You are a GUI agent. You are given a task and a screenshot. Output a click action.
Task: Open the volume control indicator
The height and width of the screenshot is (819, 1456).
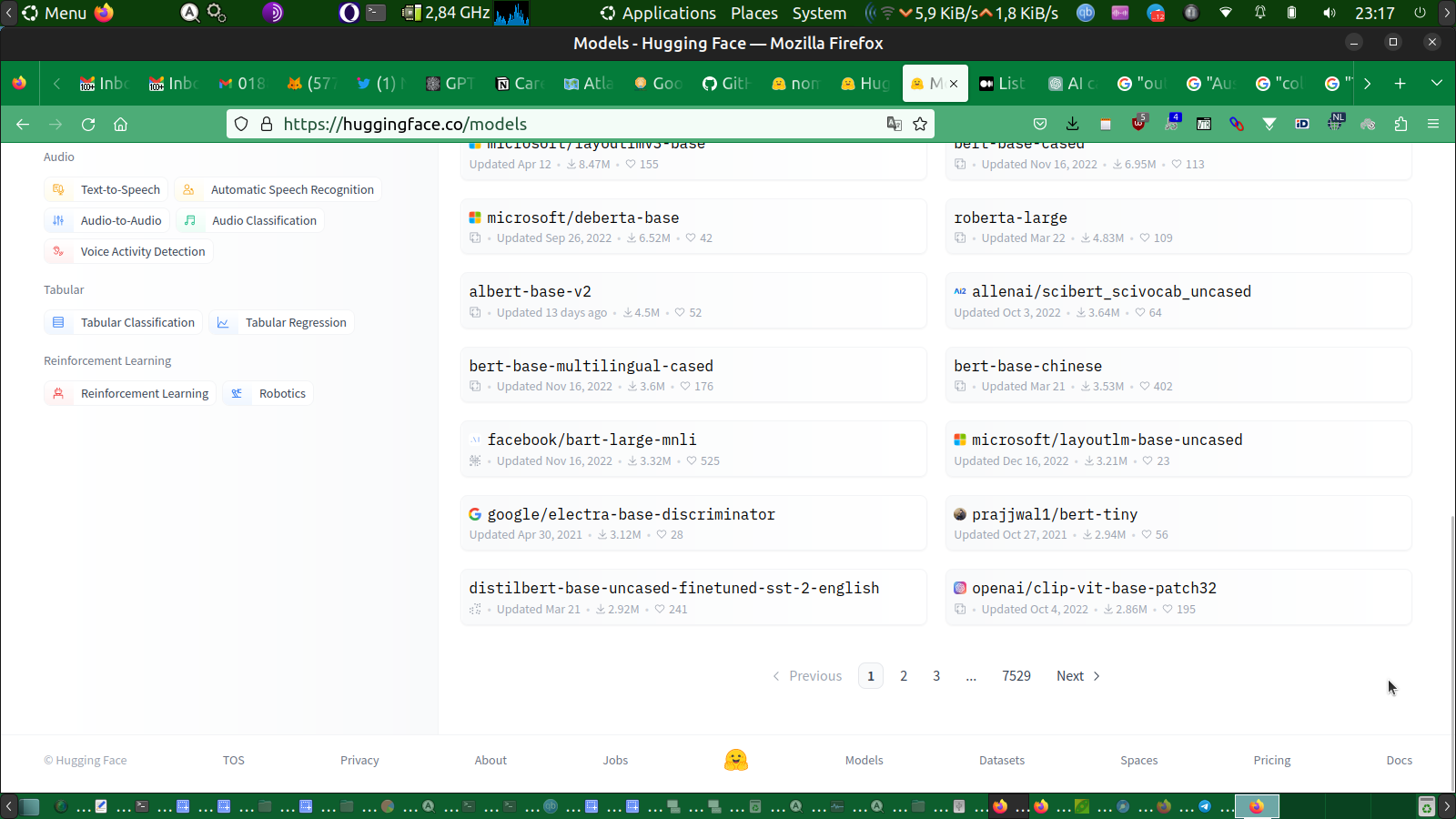[1330, 13]
